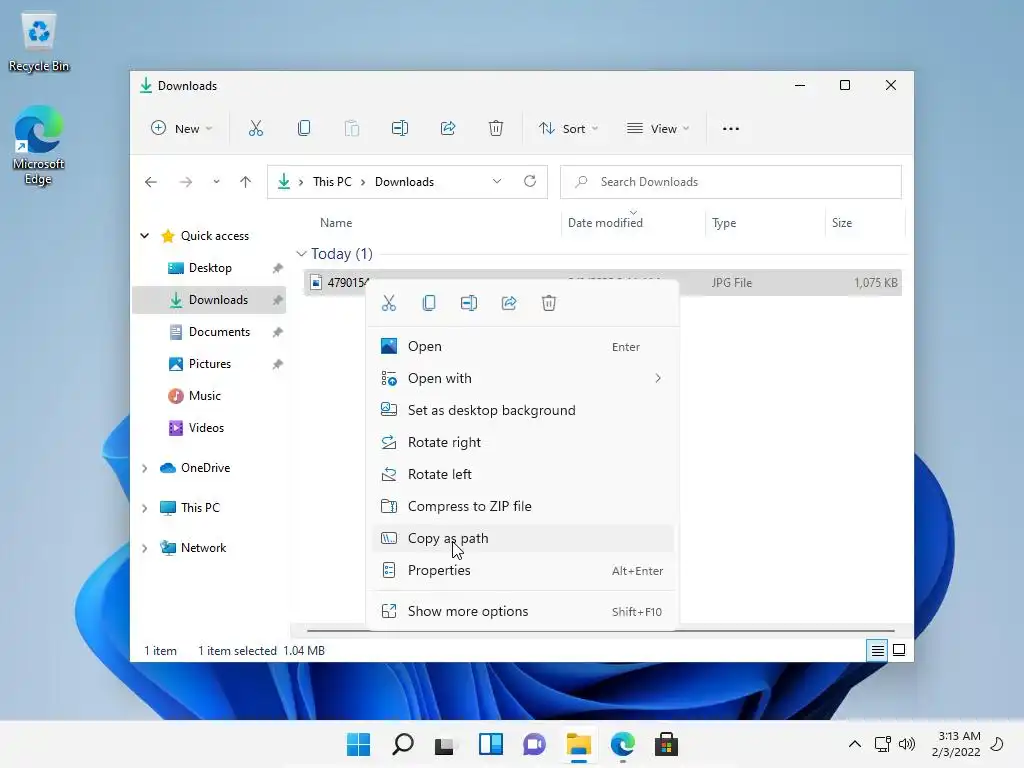Click Show more options

pos(522,611)
